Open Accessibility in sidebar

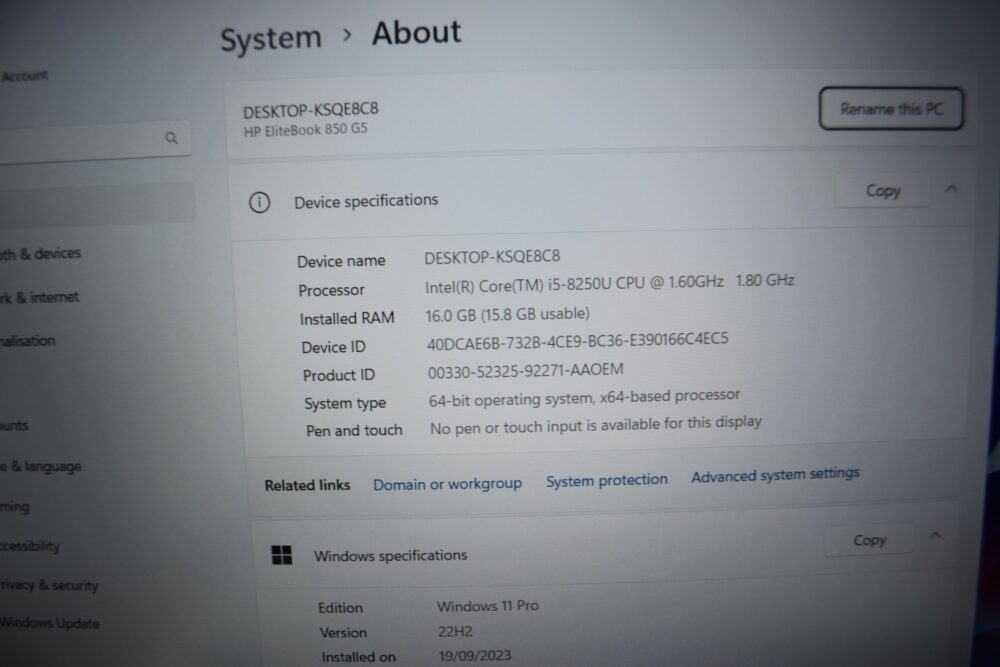(29, 546)
